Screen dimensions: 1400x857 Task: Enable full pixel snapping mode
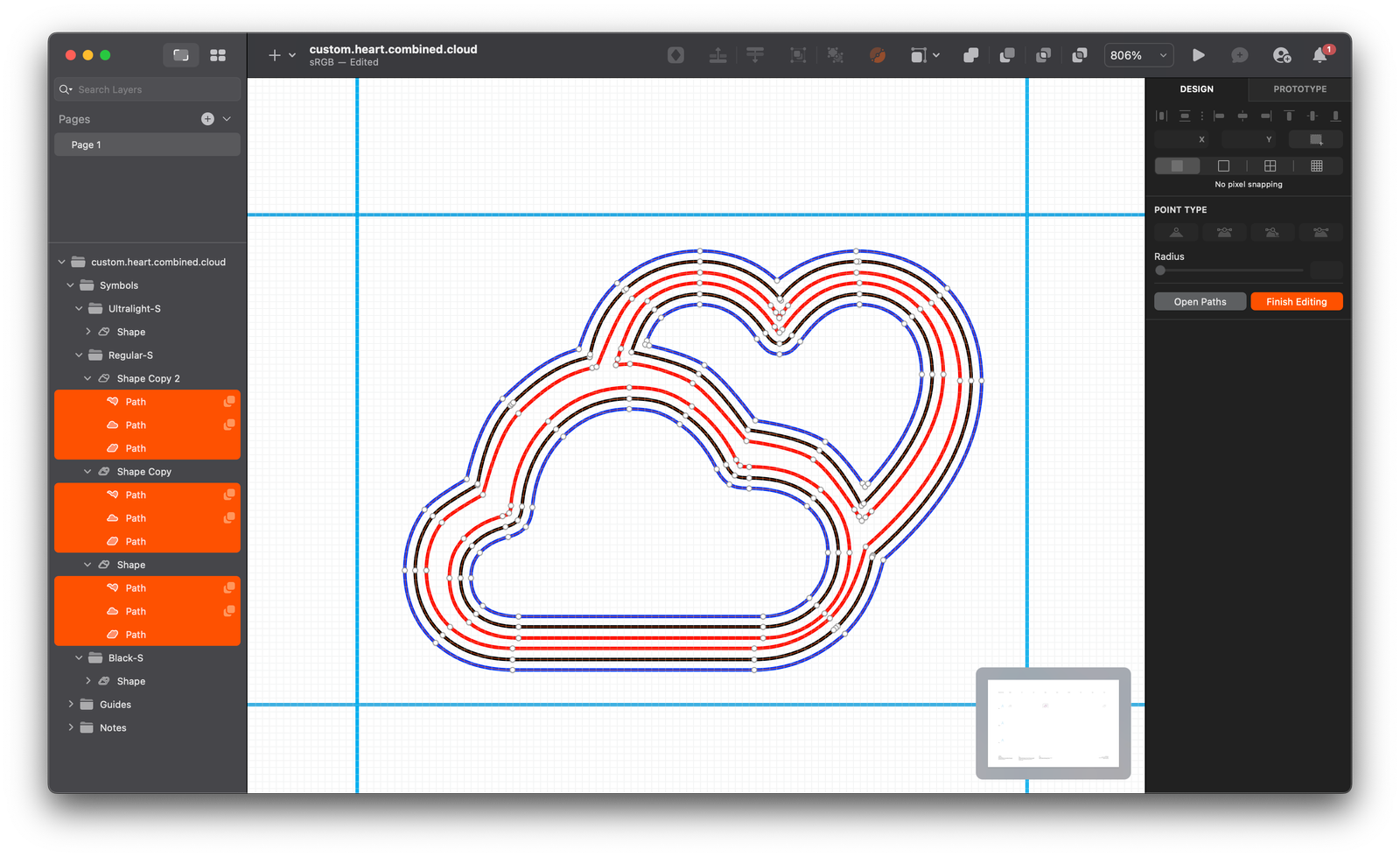1223,165
